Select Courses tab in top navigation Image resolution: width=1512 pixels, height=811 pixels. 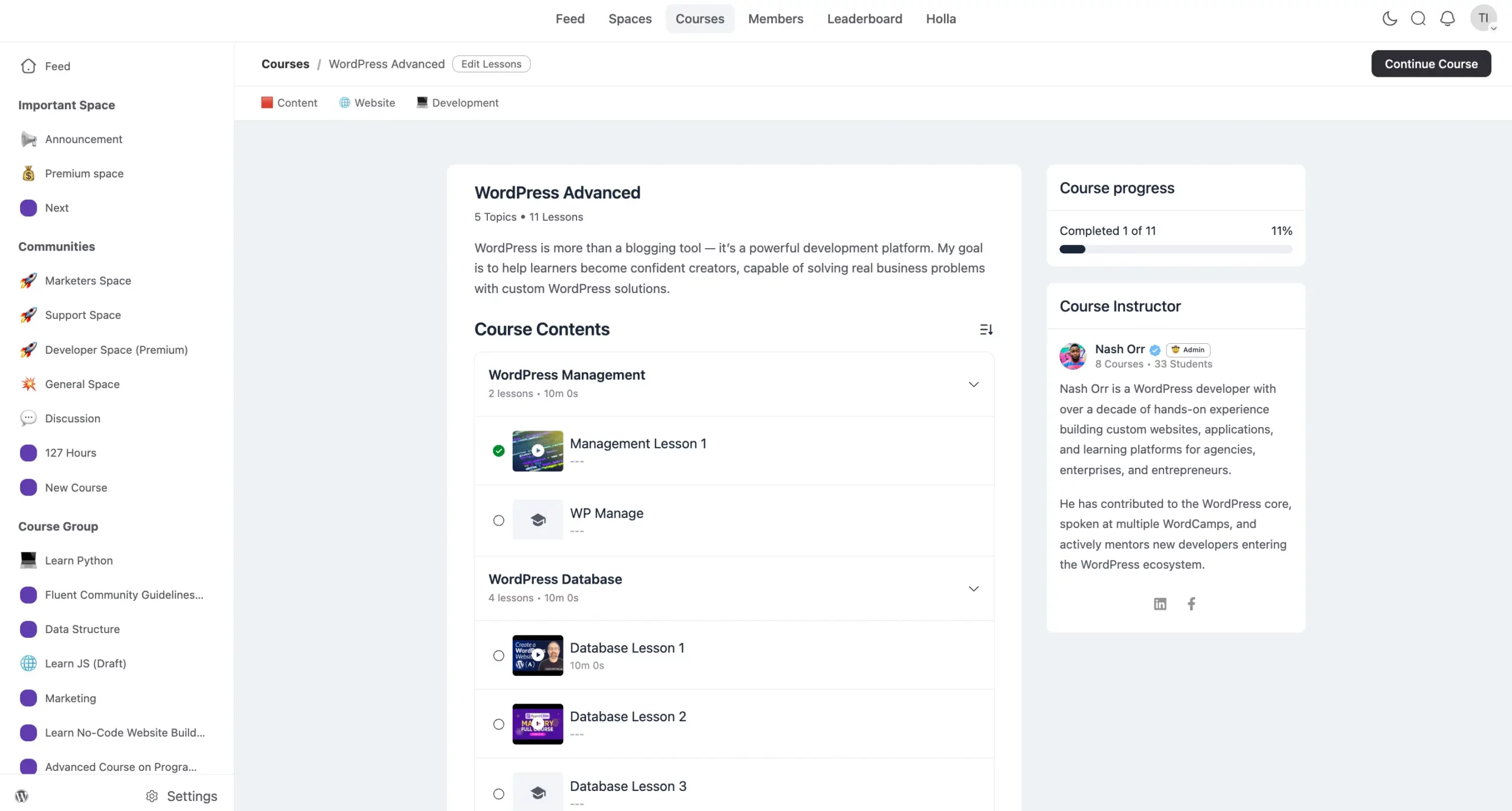point(699,18)
